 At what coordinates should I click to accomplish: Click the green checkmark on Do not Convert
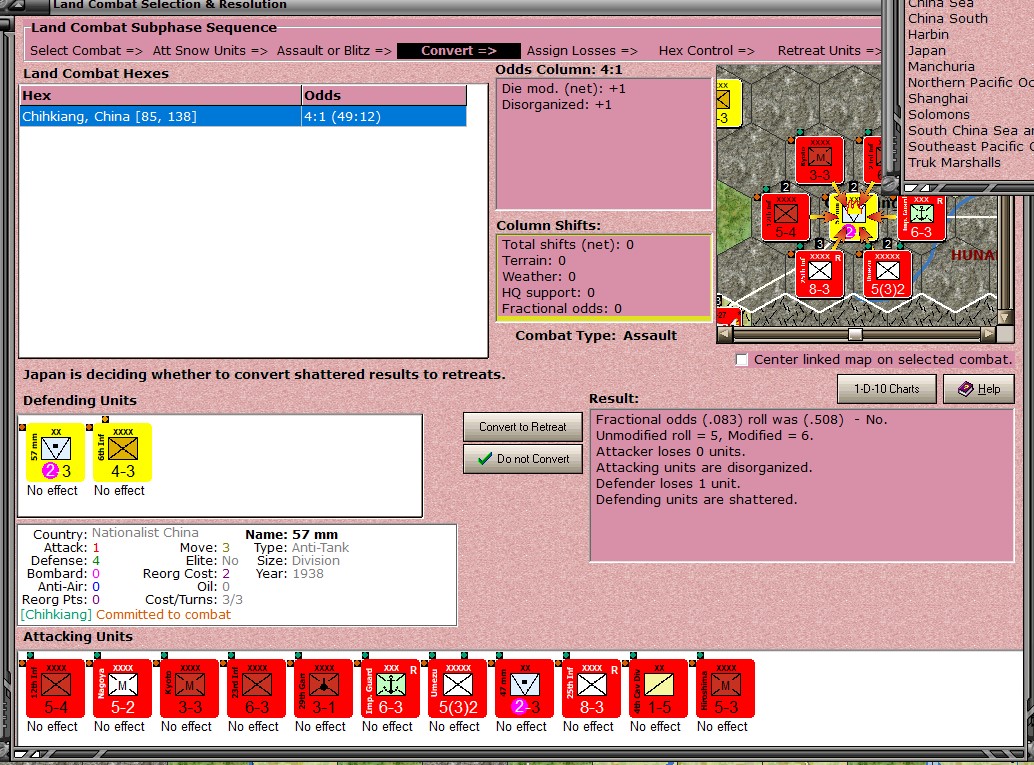tap(485, 458)
